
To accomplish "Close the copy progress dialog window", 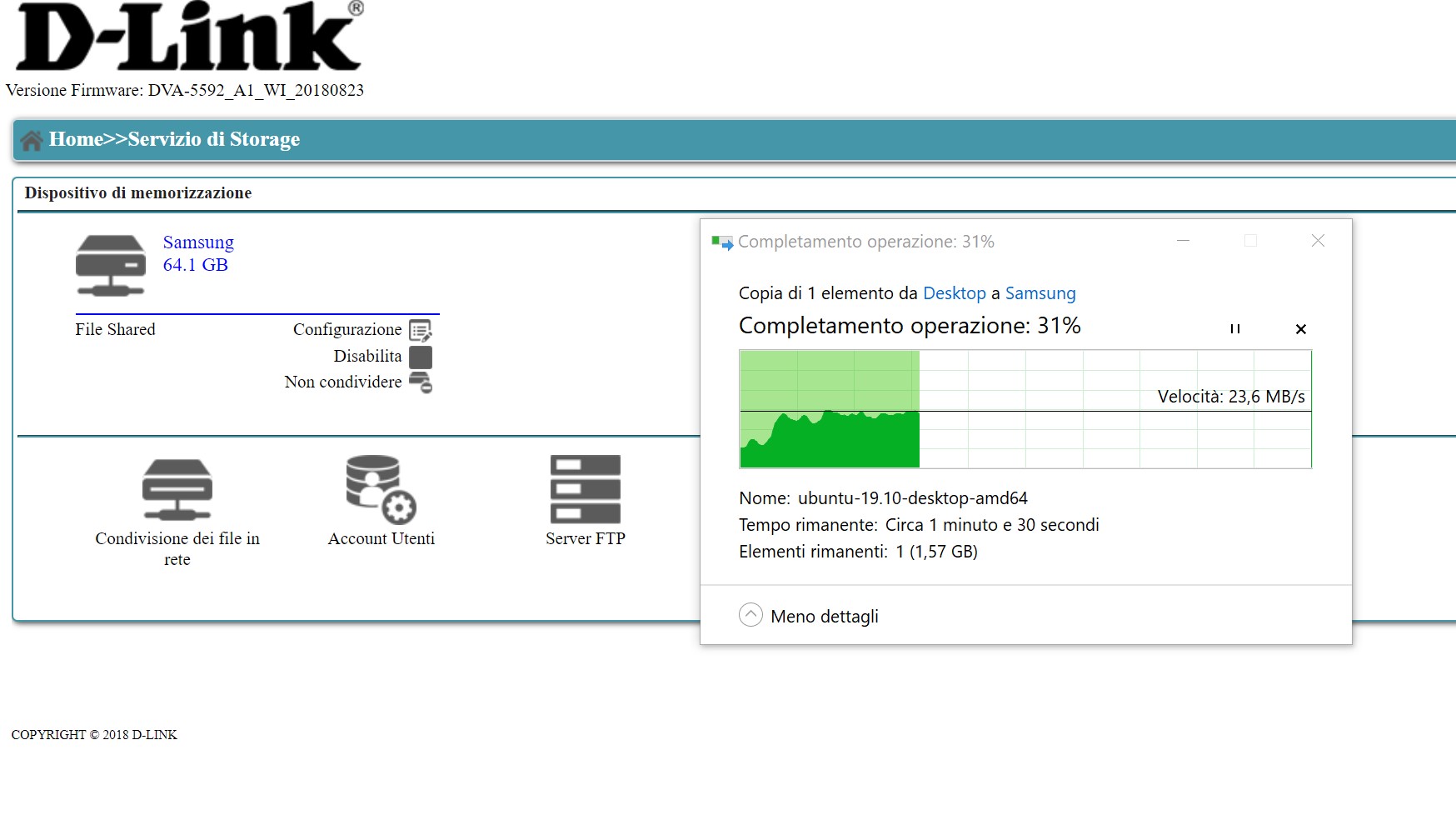I will click(x=1318, y=241).
